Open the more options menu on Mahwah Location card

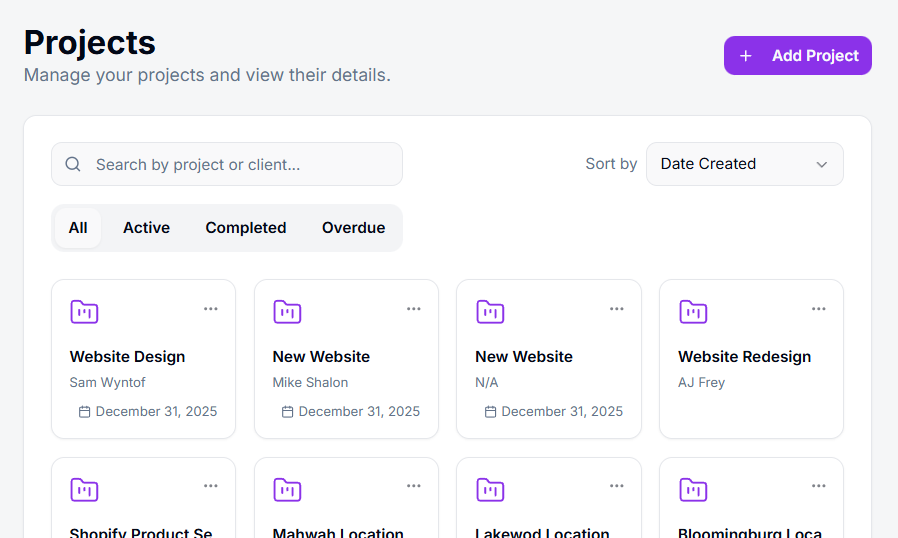click(413, 486)
